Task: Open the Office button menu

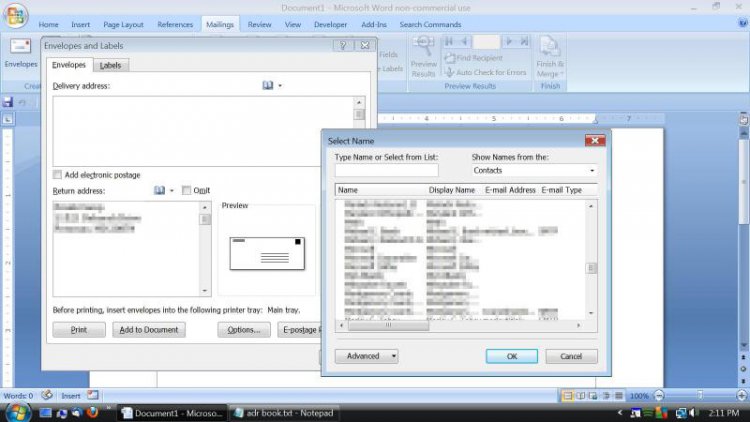Action: (15, 15)
